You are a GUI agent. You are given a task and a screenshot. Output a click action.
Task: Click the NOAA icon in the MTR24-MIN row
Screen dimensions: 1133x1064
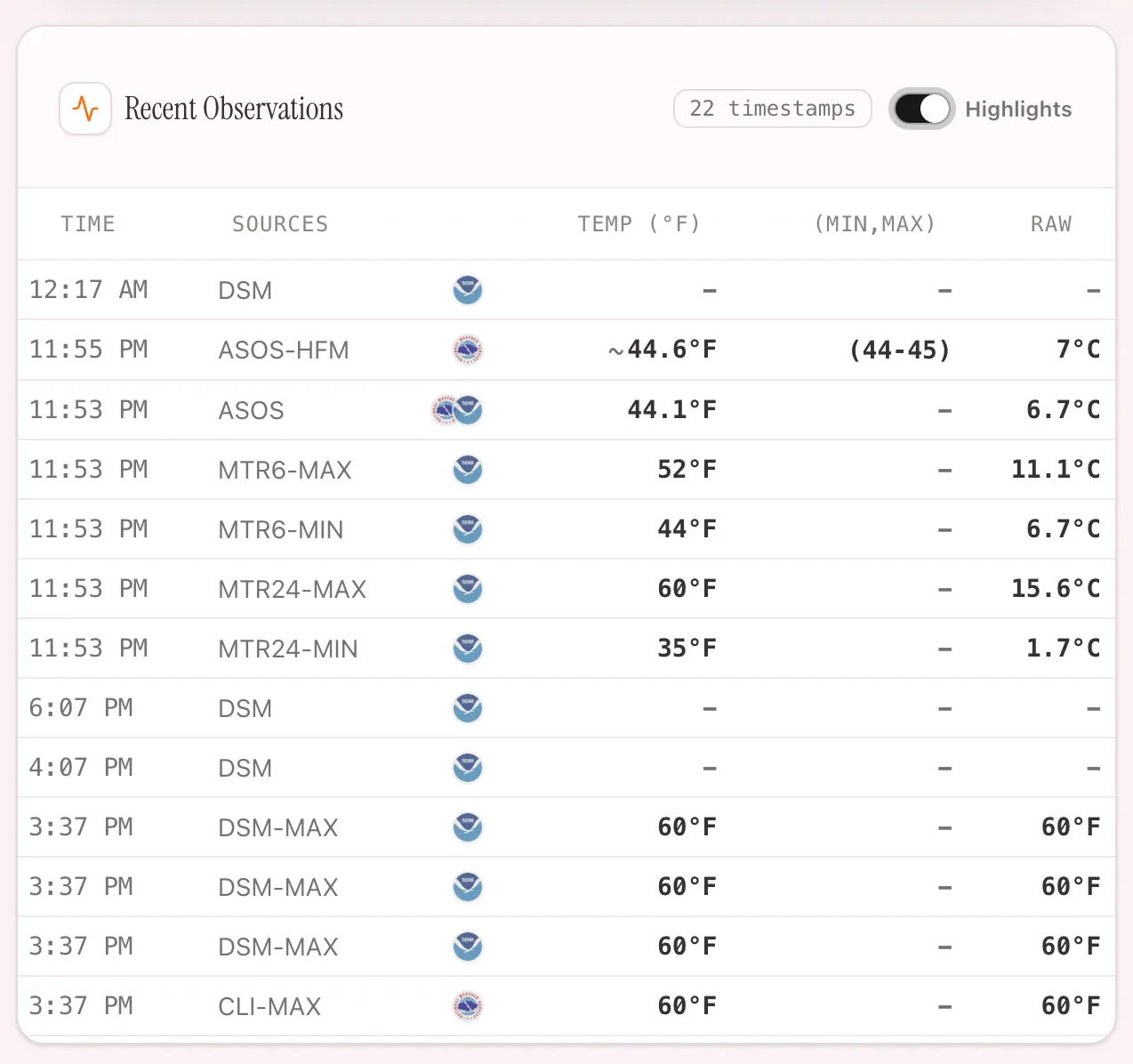click(468, 649)
